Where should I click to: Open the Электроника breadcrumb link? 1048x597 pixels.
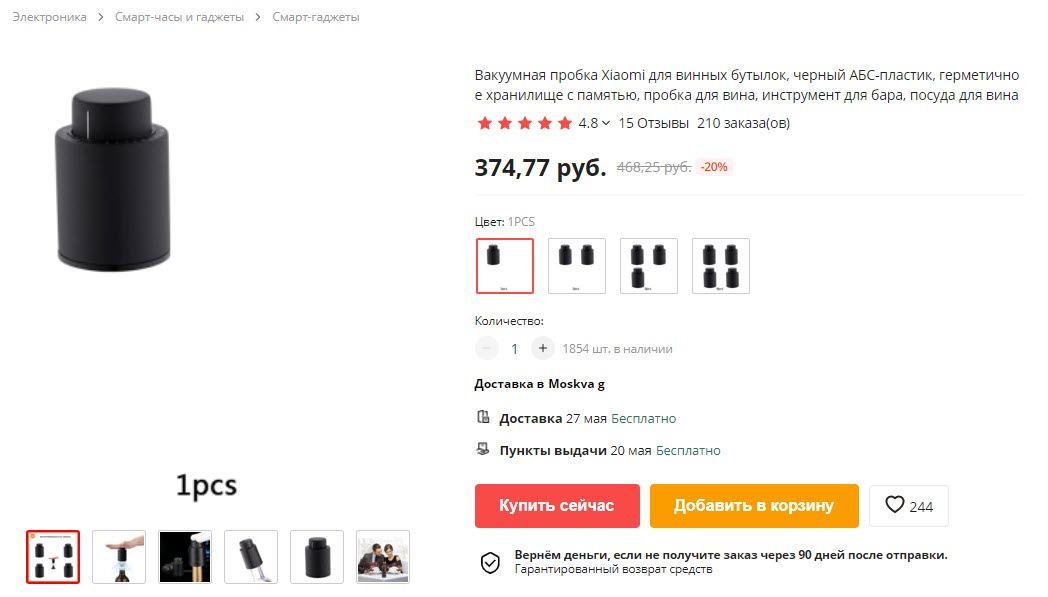(x=48, y=17)
